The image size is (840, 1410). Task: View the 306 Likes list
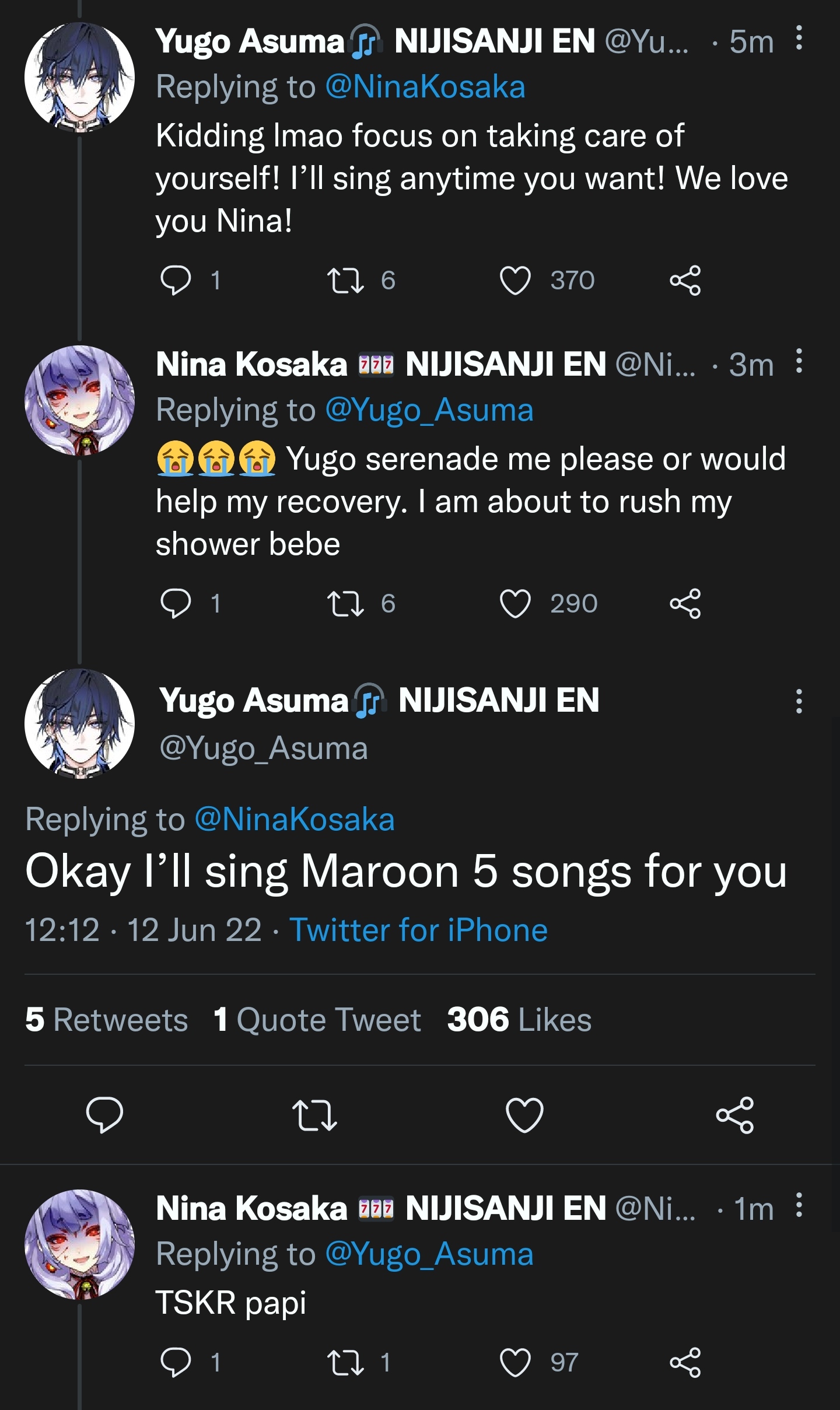click(x=519, y=1020)
